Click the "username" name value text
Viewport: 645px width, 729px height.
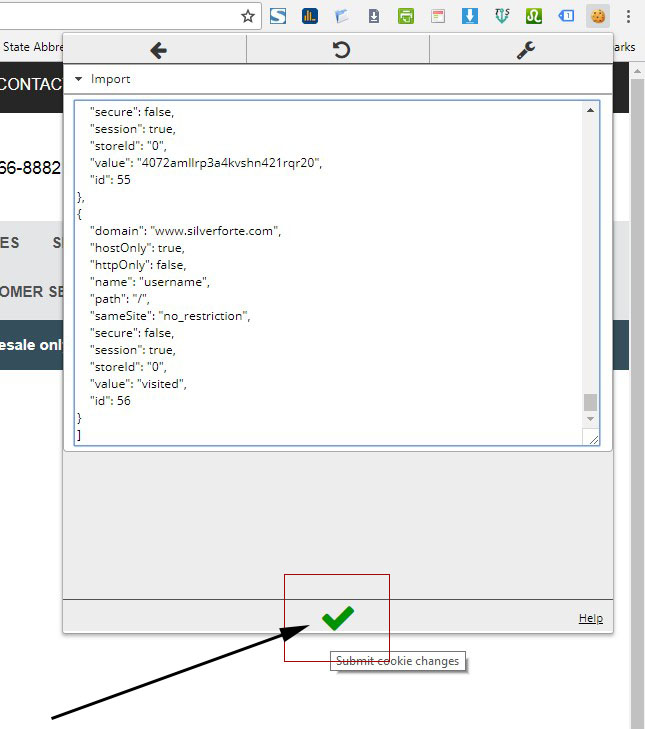[174, 282]
